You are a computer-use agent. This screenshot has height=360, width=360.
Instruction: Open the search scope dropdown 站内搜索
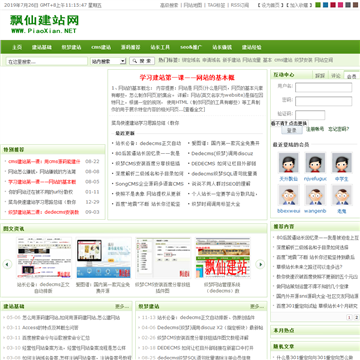coord(108,61)
